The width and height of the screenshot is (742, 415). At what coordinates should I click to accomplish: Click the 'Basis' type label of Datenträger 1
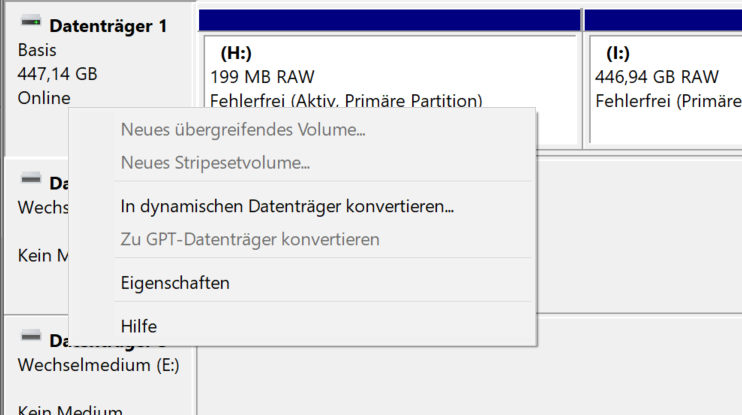coord(37,50)
